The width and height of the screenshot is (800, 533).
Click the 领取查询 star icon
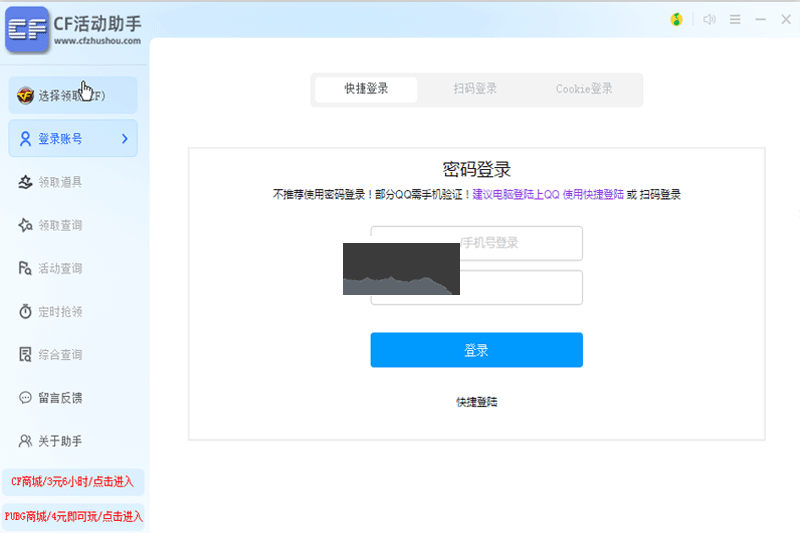tap(25, 225)
